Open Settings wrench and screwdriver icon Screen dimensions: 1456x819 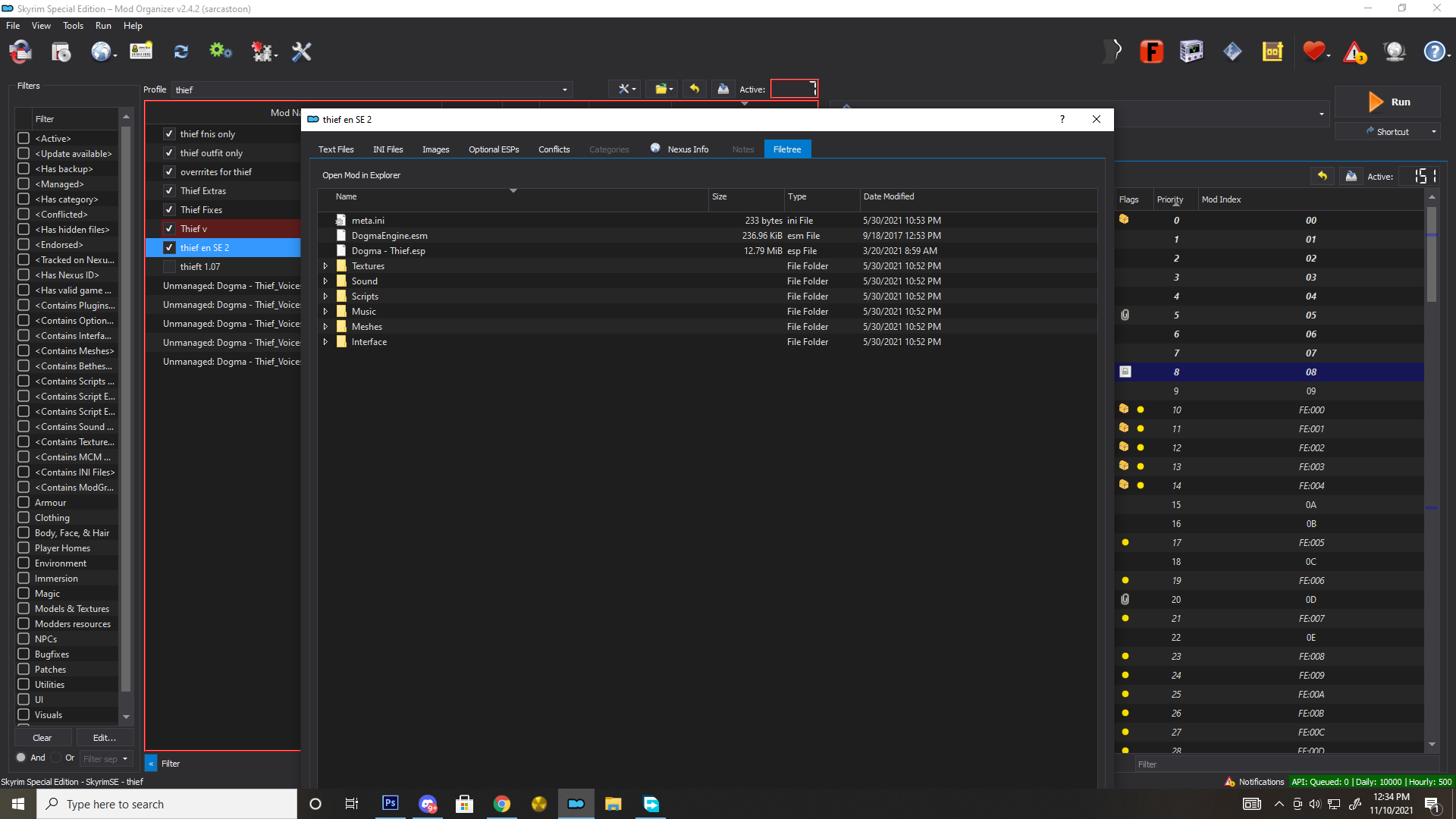click(x=302, y=52)
